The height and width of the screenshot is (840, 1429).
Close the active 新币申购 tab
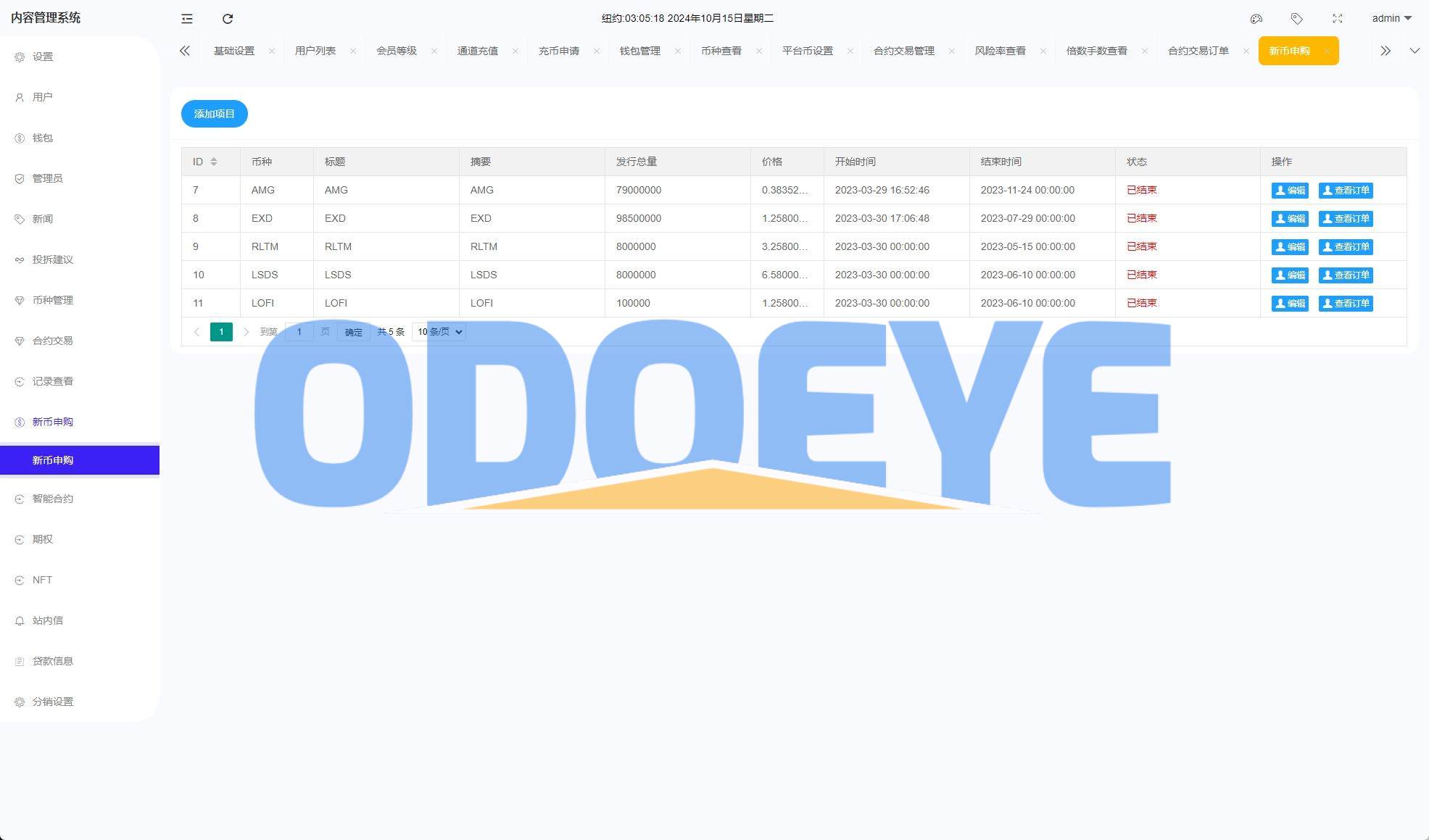click(1327, 51)
